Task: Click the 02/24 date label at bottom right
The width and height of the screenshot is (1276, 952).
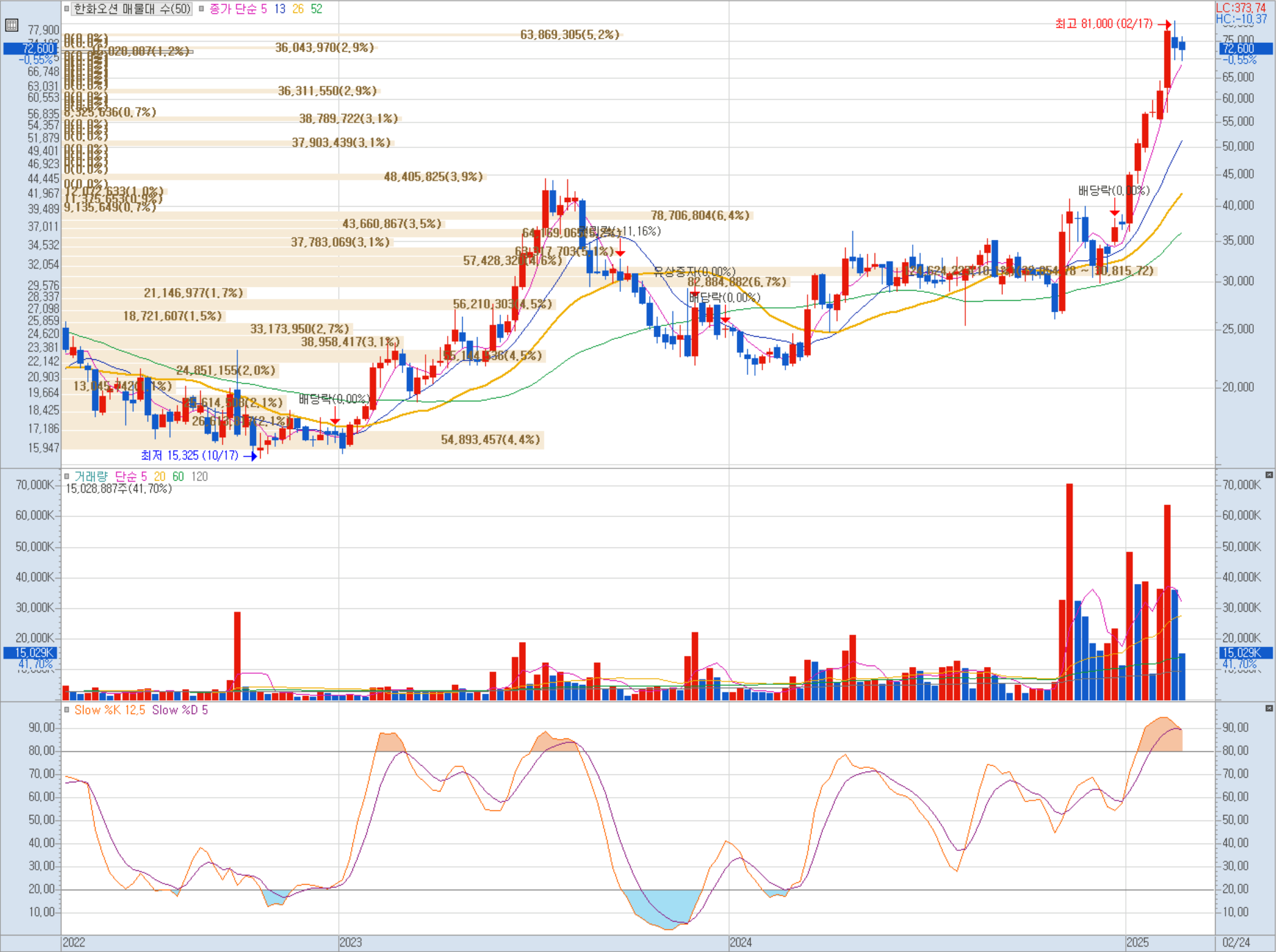Action: pos(1237,942)
